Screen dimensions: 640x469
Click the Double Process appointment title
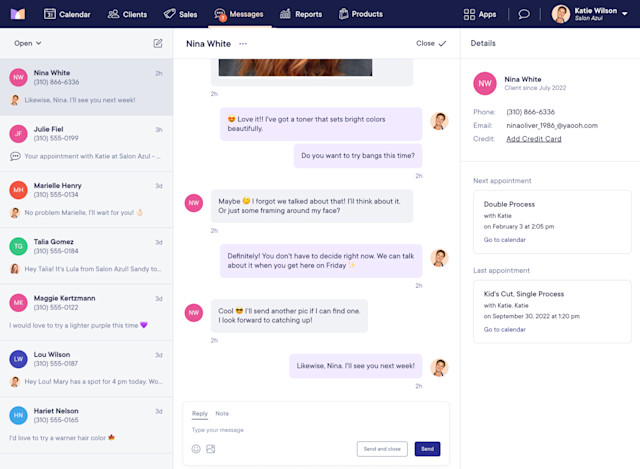pyautogui.click(x=509, y=204)
